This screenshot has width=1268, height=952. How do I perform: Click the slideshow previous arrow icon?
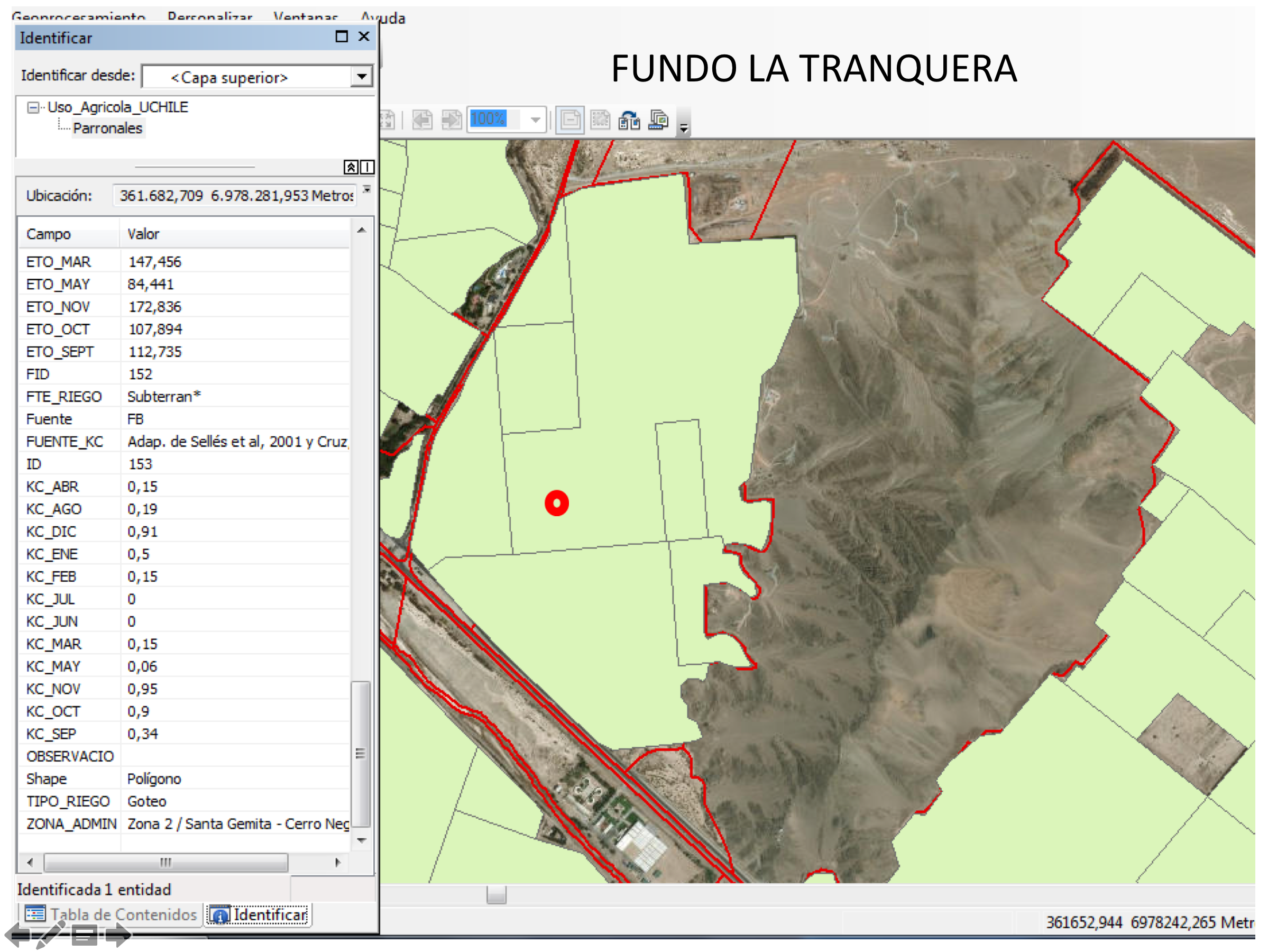click(17, 936)
